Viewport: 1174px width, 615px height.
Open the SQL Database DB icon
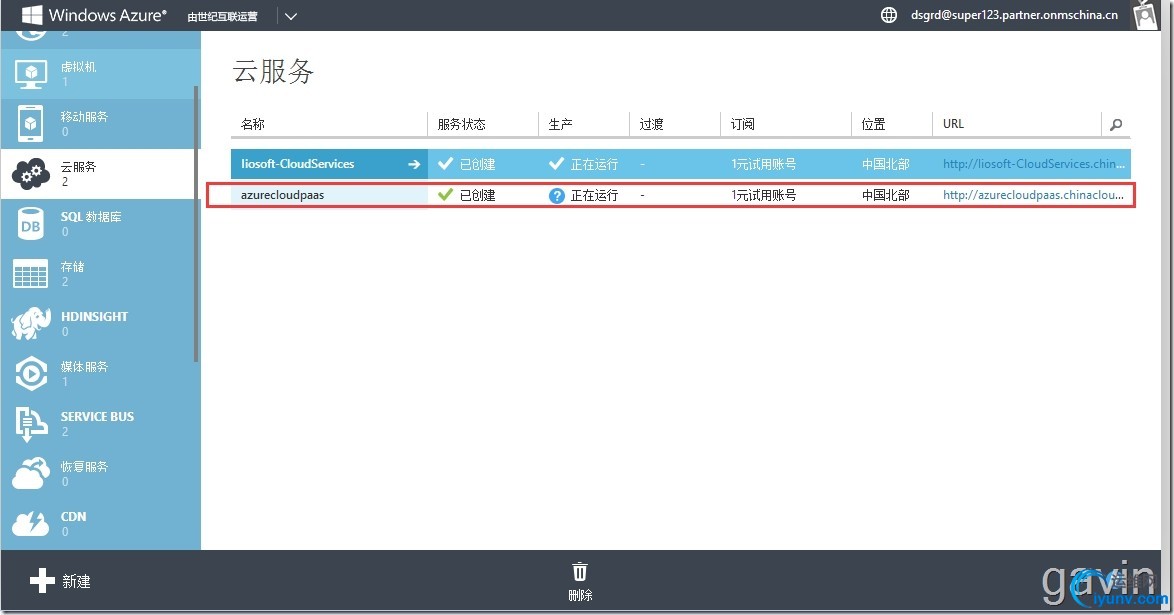click(31, 224)
